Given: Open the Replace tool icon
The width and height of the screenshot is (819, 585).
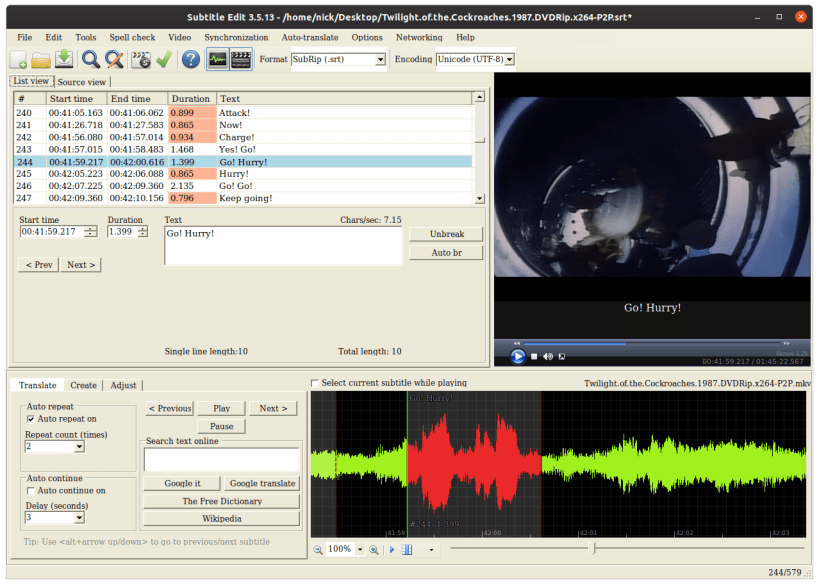Looking at the screenshot, I should (x=115, y=60).
